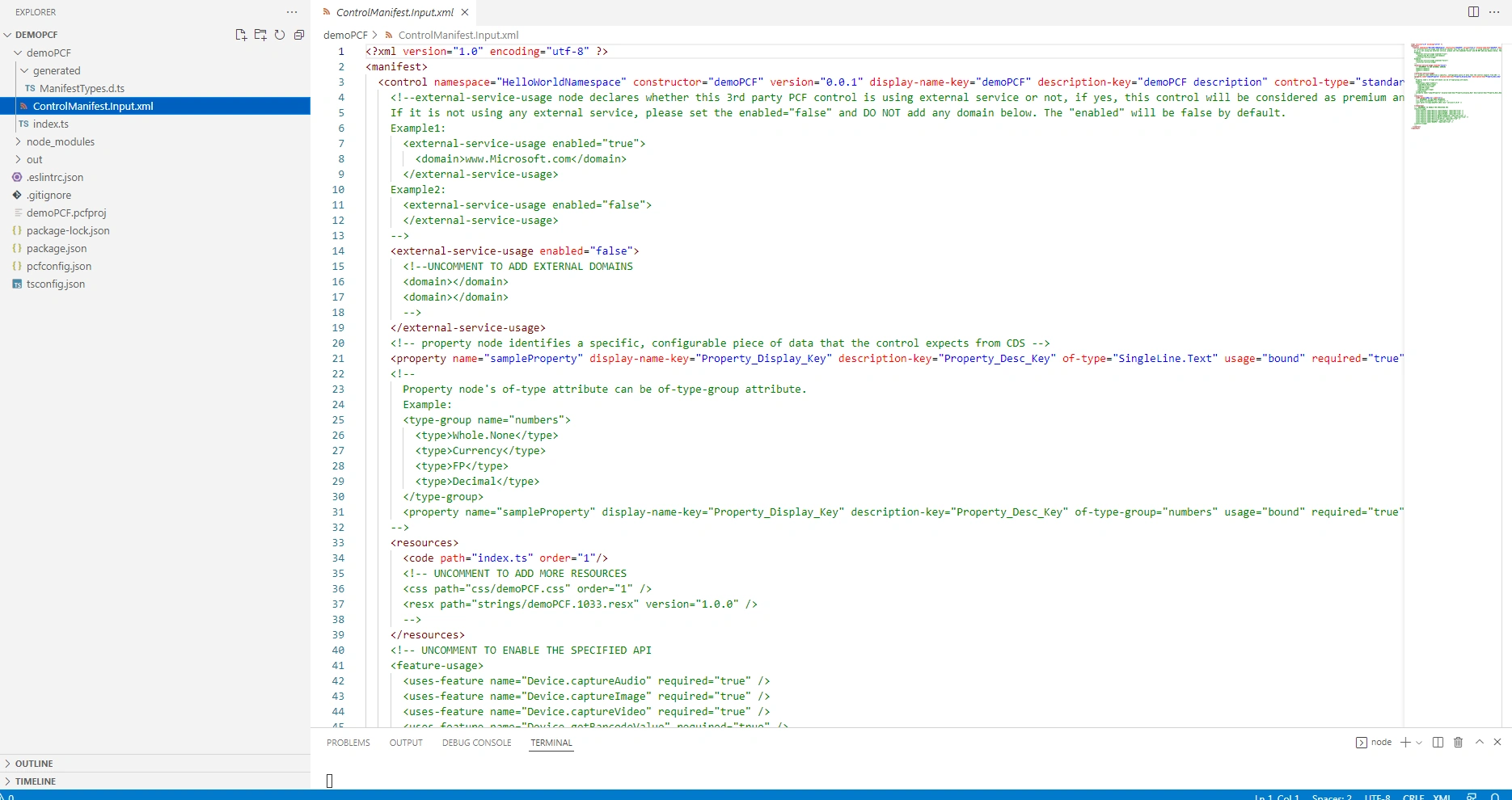Expand the node_modules folder
1512x800 pixels.
click(61, 141)
